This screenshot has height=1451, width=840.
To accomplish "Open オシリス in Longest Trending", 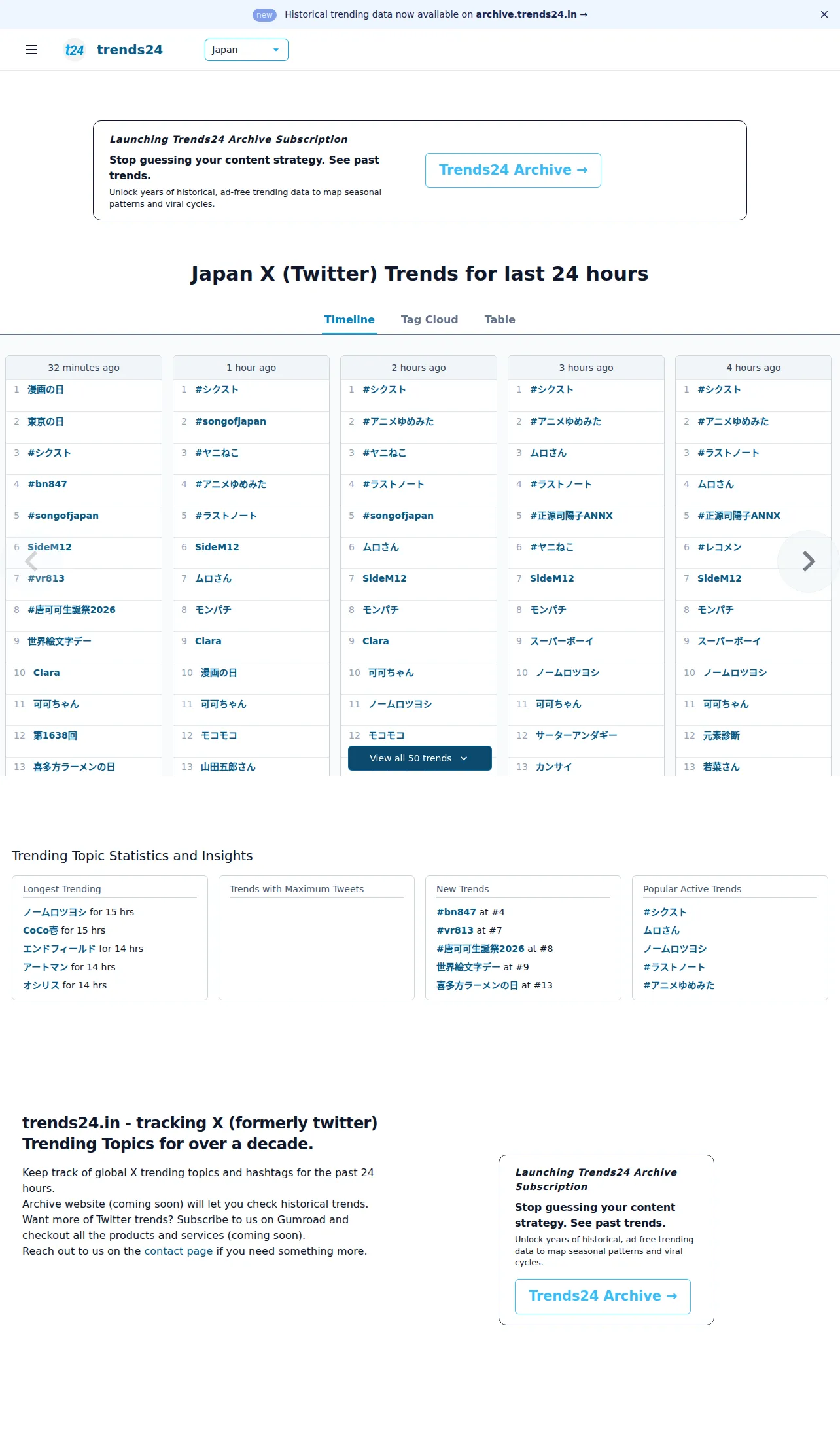I will pos(41,985).
